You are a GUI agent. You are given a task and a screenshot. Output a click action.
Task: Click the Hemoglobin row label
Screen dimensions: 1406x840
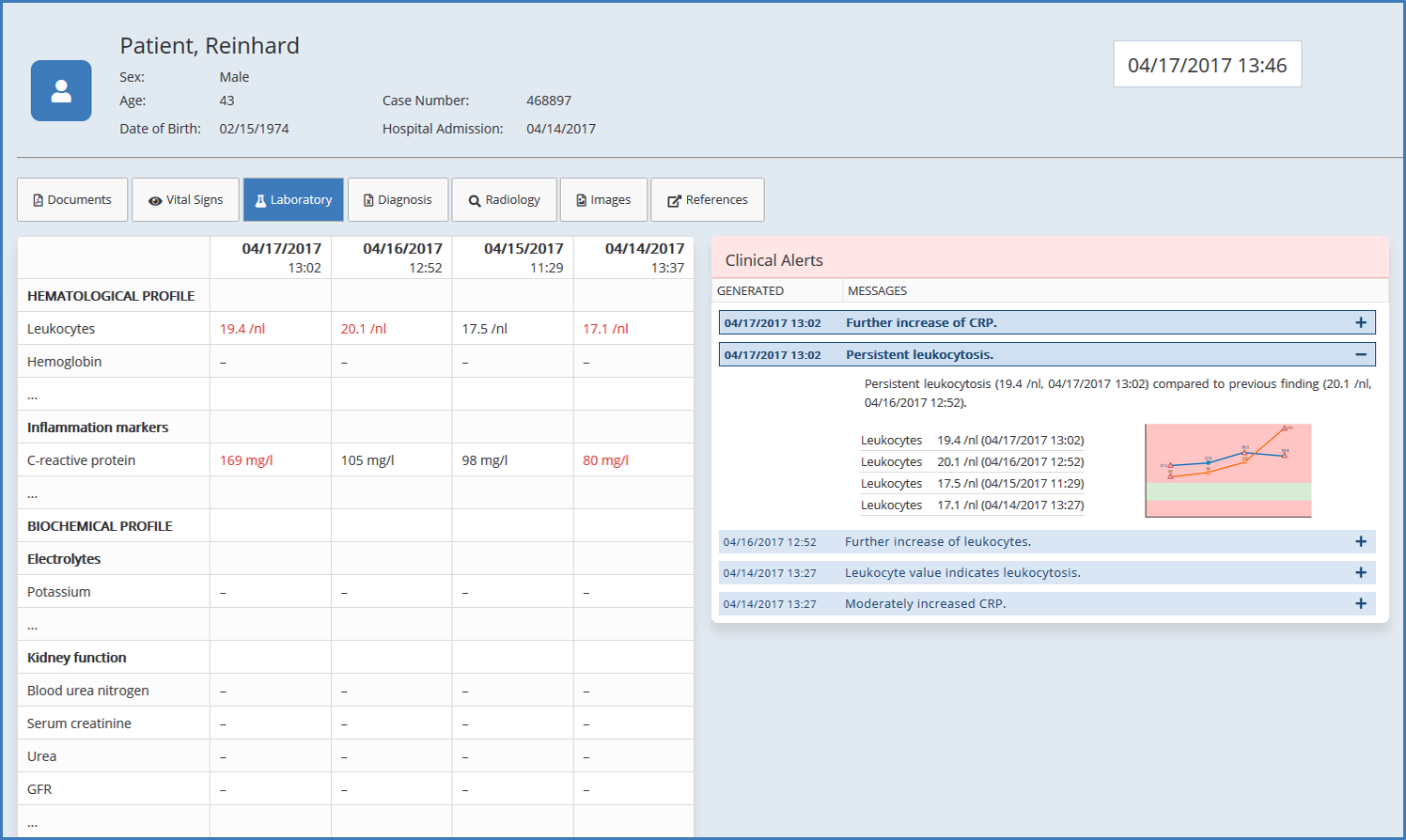coord(64,362)
